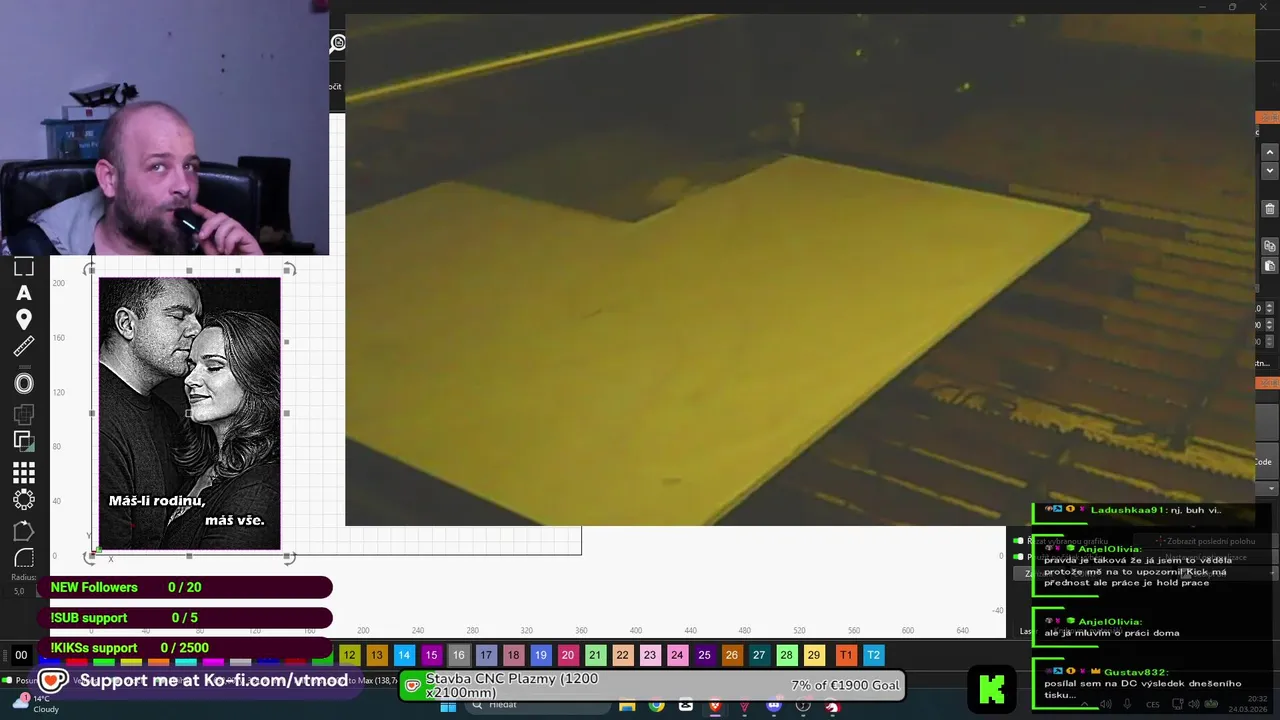Pick gray layer color 16 in palette

coord(458,656)
